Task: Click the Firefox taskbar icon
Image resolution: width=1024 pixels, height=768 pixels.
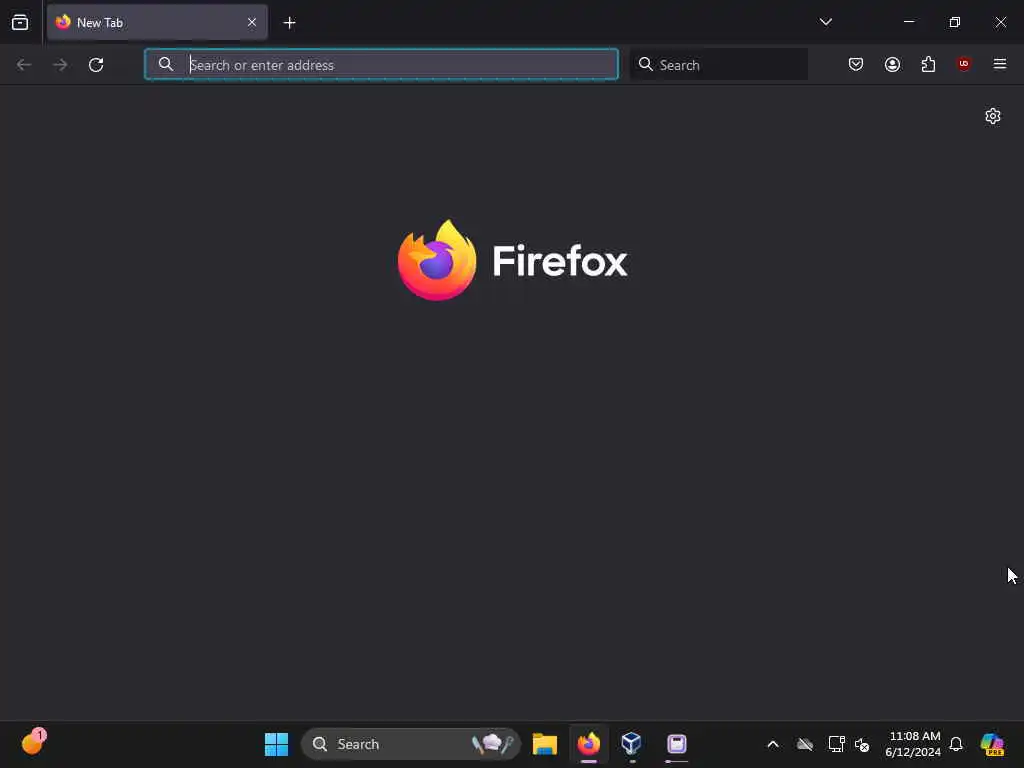Action: [x=588, y=744]
